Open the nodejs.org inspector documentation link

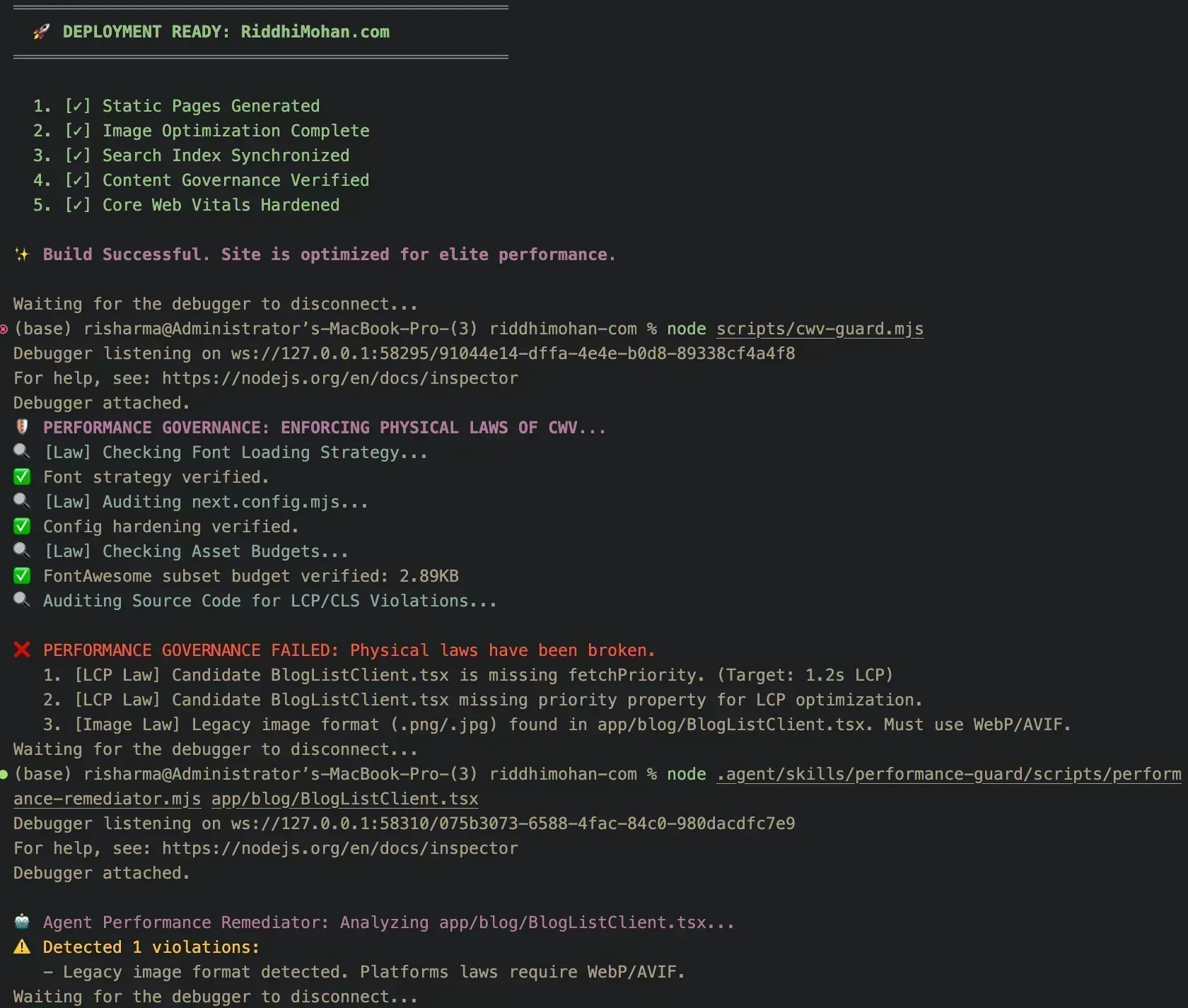339,377
